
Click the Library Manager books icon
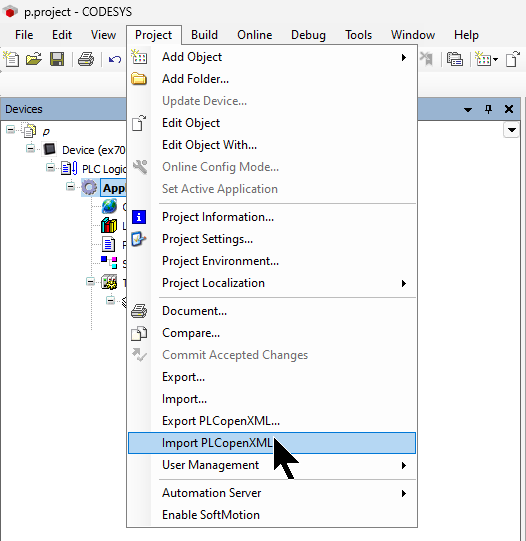click(109, 226)
